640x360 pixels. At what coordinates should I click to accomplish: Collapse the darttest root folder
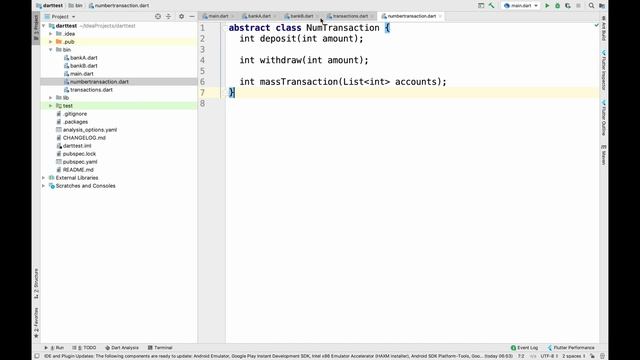click(x=44, y=26)
